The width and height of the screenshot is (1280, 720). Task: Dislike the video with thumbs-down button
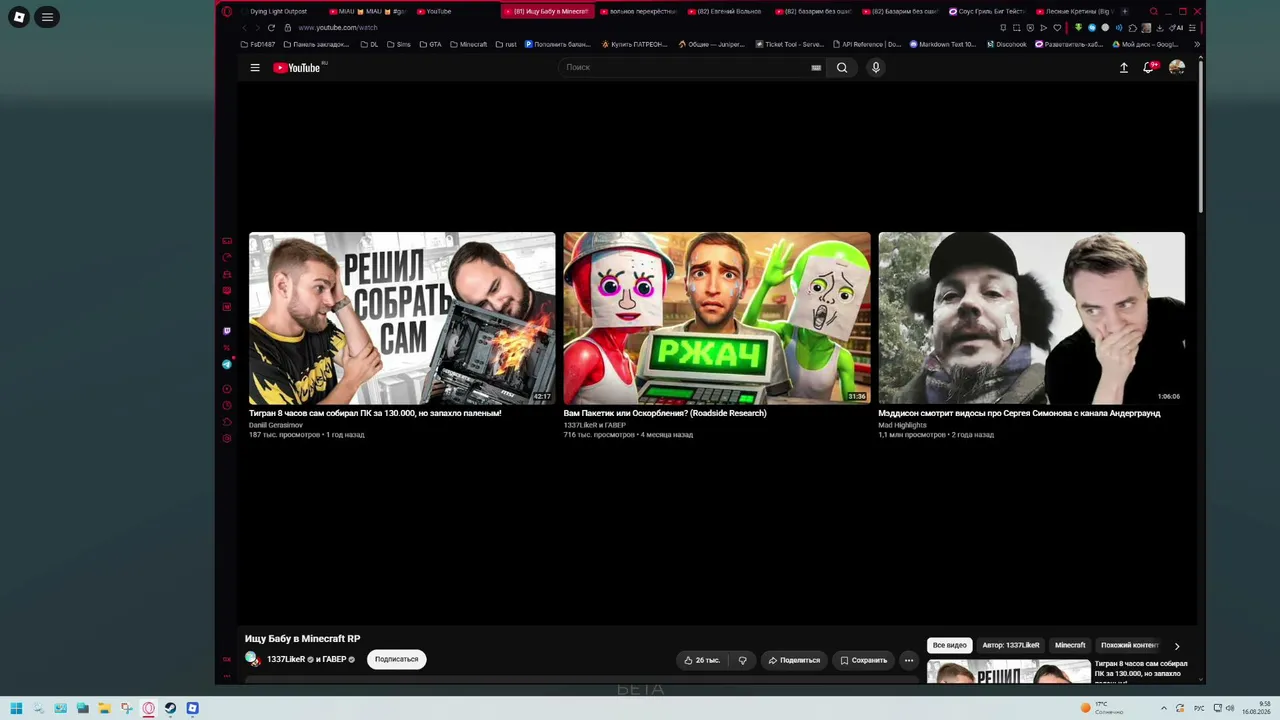pos(743,661)
